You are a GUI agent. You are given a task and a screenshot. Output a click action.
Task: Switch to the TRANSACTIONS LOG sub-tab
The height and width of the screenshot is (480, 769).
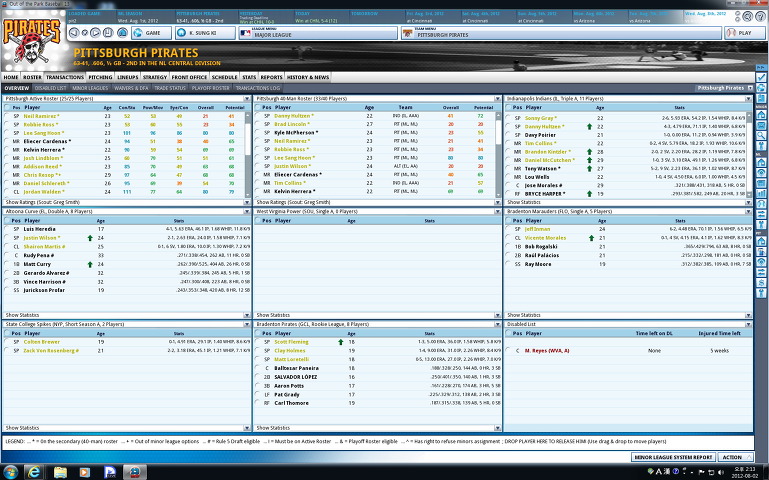(x=257, y=88)
